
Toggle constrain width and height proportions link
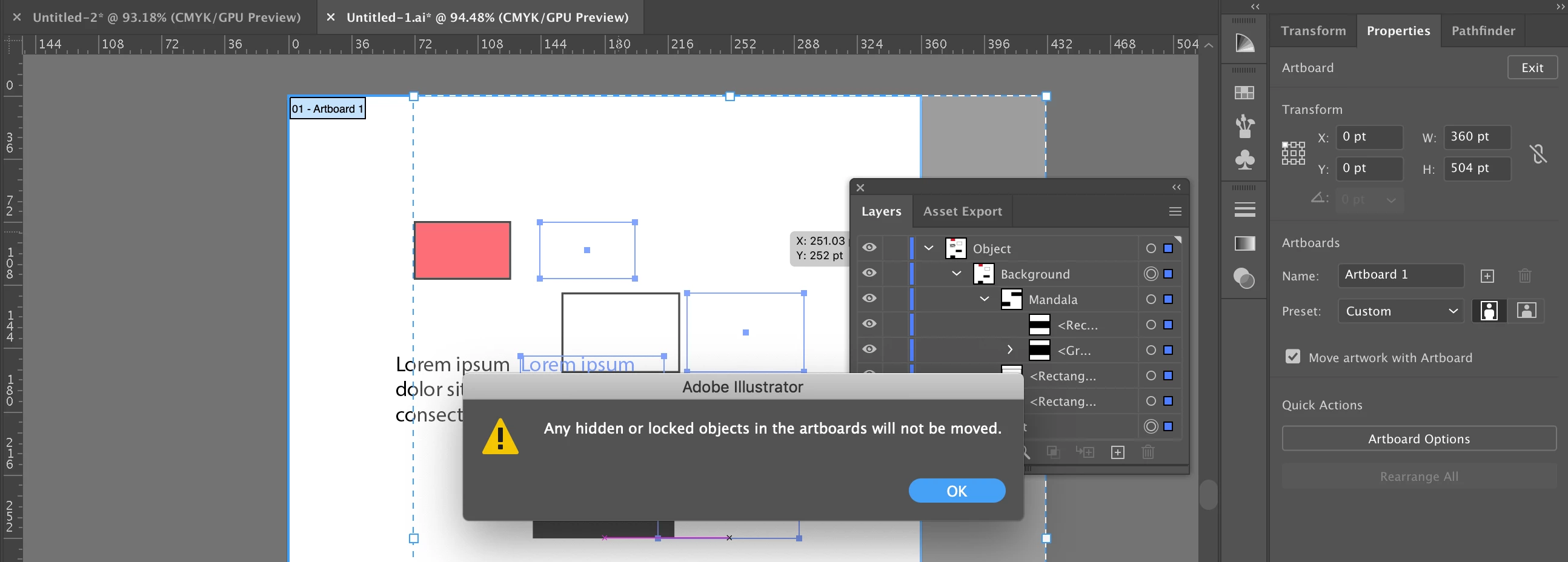click(x=1538, y=153)
